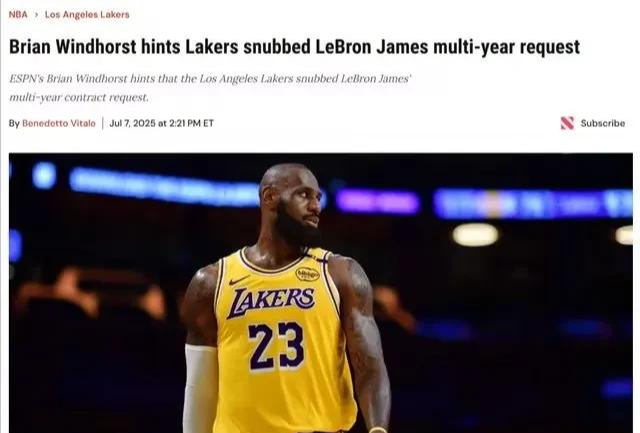The image size is (640, 433).
Task: Click the Nike swoosh on the jersey
Action: [239, 280]
